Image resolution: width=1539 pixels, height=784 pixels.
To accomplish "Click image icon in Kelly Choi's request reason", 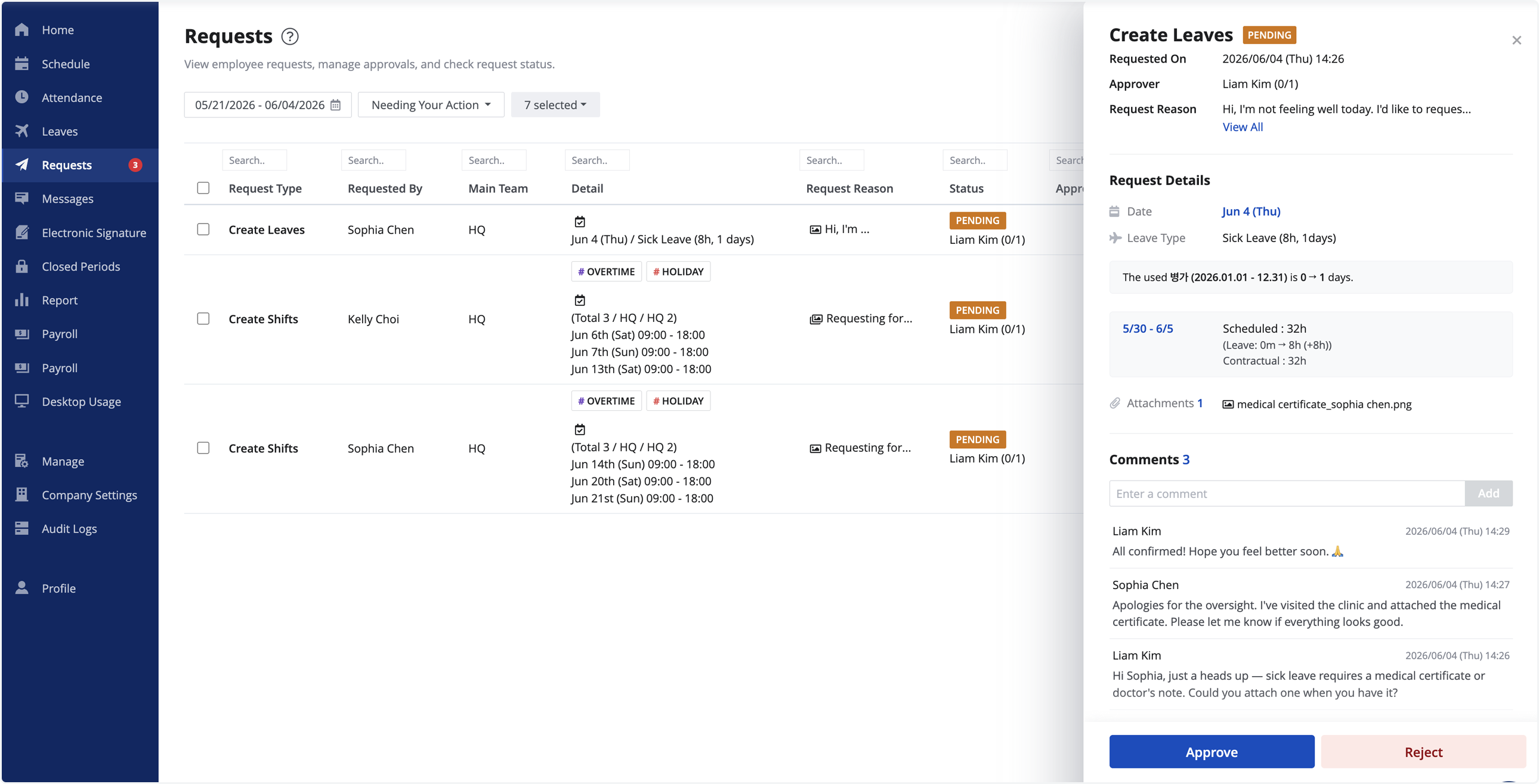I will pyautogui.click(x=816, y=320).
